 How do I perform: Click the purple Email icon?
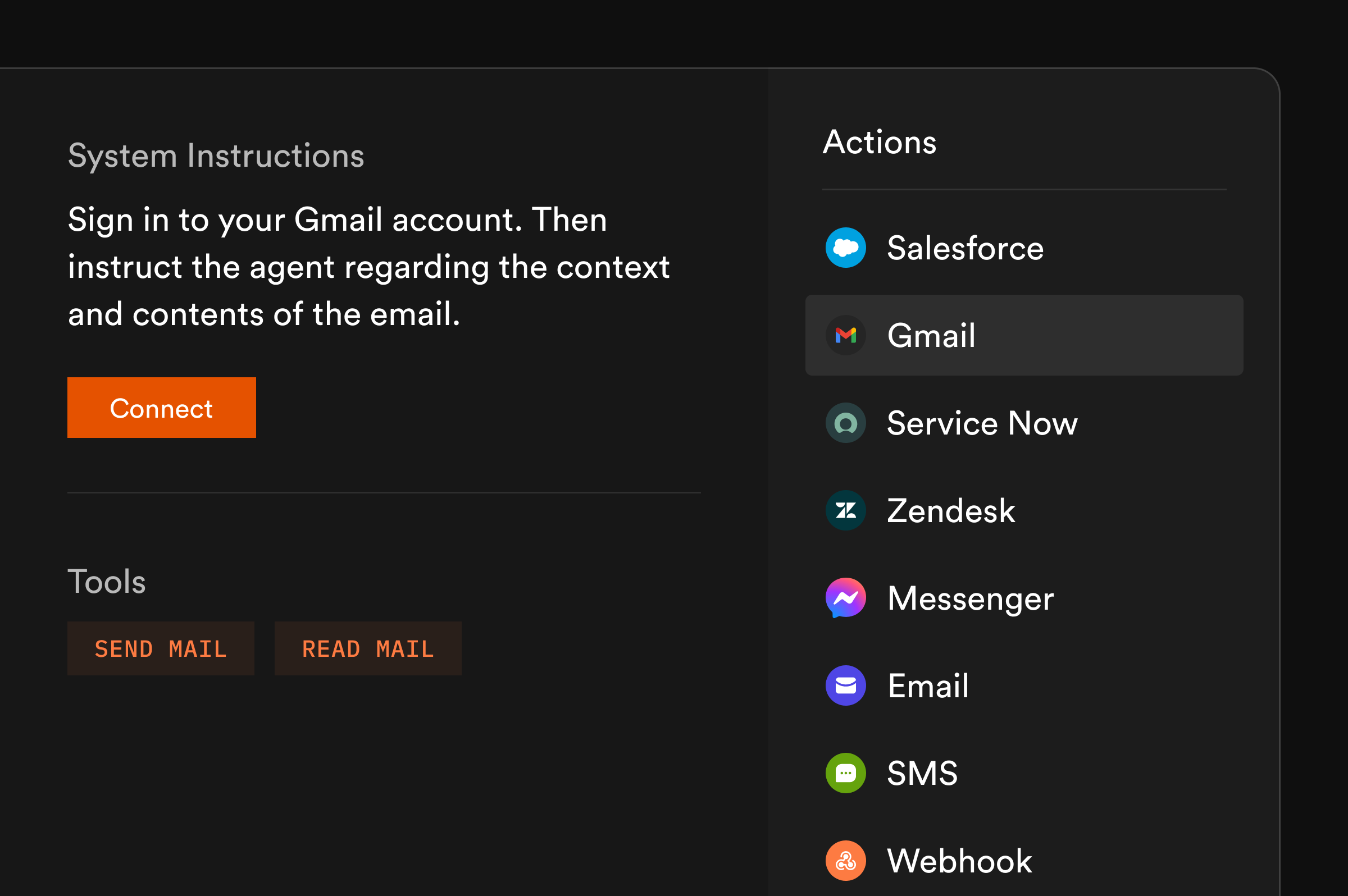point(845,685)
